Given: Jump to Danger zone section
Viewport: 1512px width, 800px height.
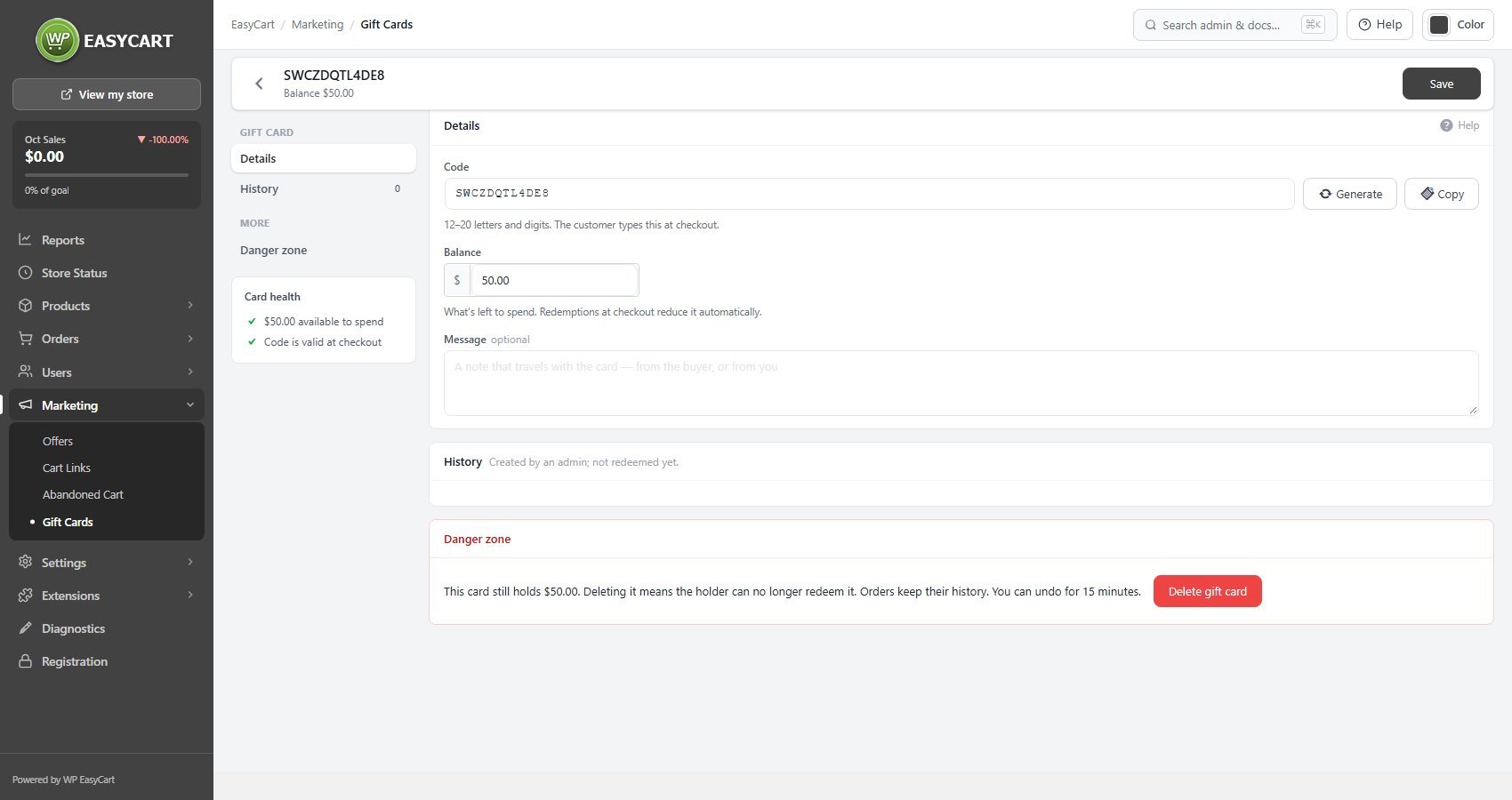Looking at the screenshot, I should (x=323, y=251).
